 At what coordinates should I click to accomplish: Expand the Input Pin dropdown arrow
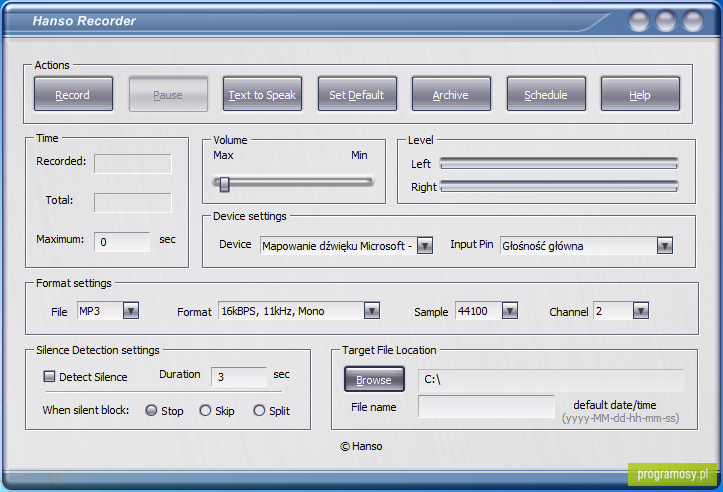coord(665,245)
